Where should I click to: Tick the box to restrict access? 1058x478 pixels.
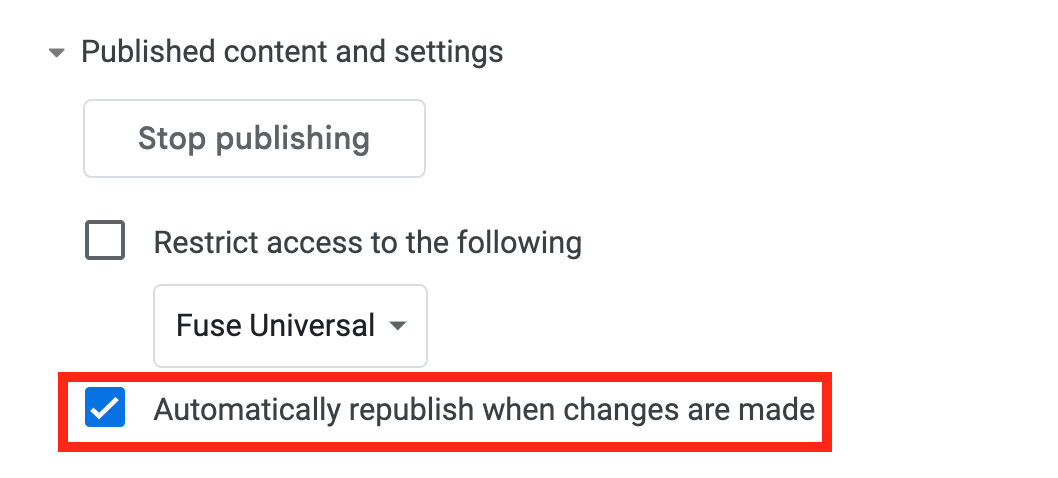pos(105,242)
